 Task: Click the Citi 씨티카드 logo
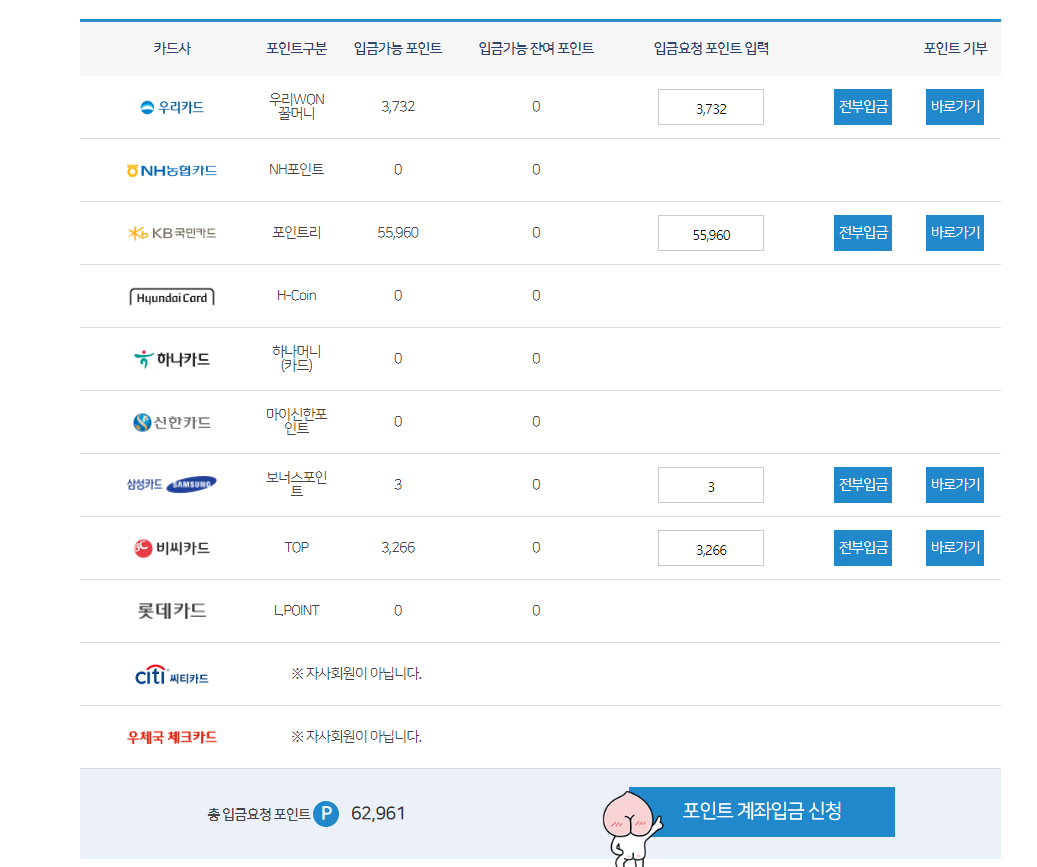coord(172,675)
